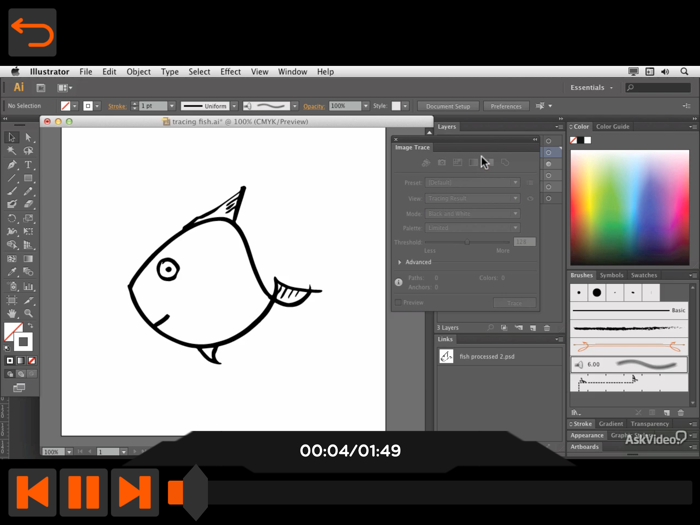This screenshot has width=700, height=525.
Task: Select the Scale tool
Action: pos(28,218)
